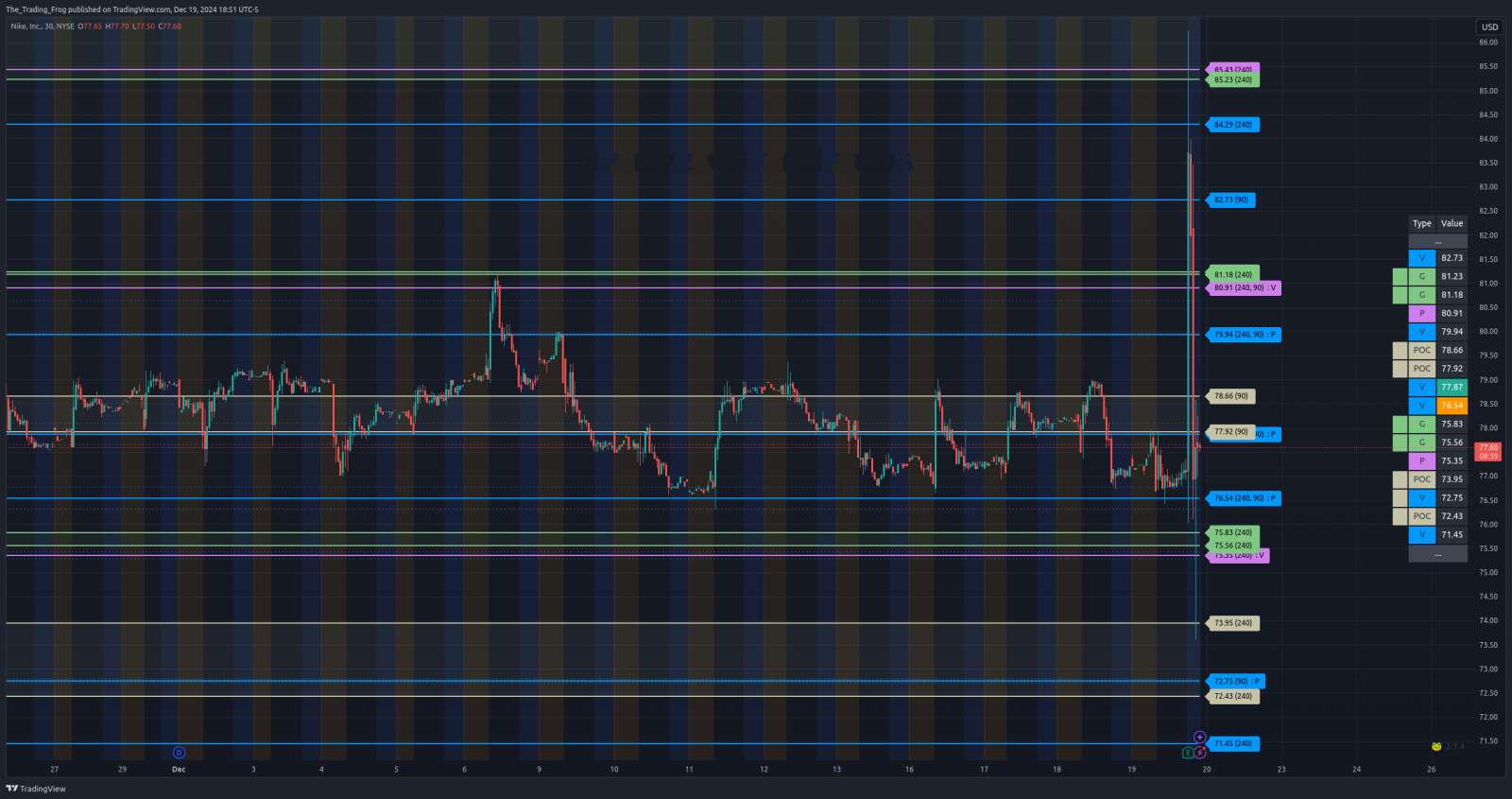
Task: Click the 86.00 tick on the price scale
Action: point(1488,43)
